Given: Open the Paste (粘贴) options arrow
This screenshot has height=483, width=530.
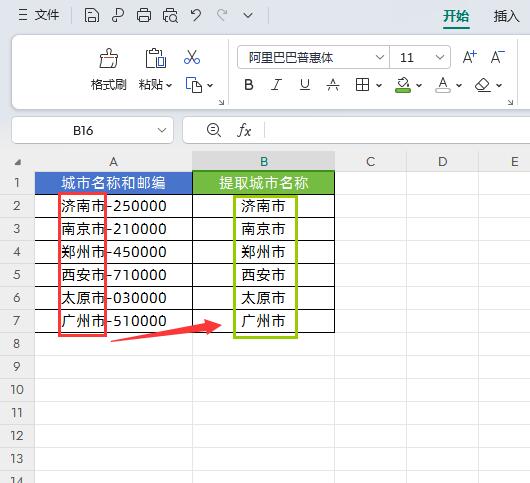Looking at the screenshot, I should [169, 85].
